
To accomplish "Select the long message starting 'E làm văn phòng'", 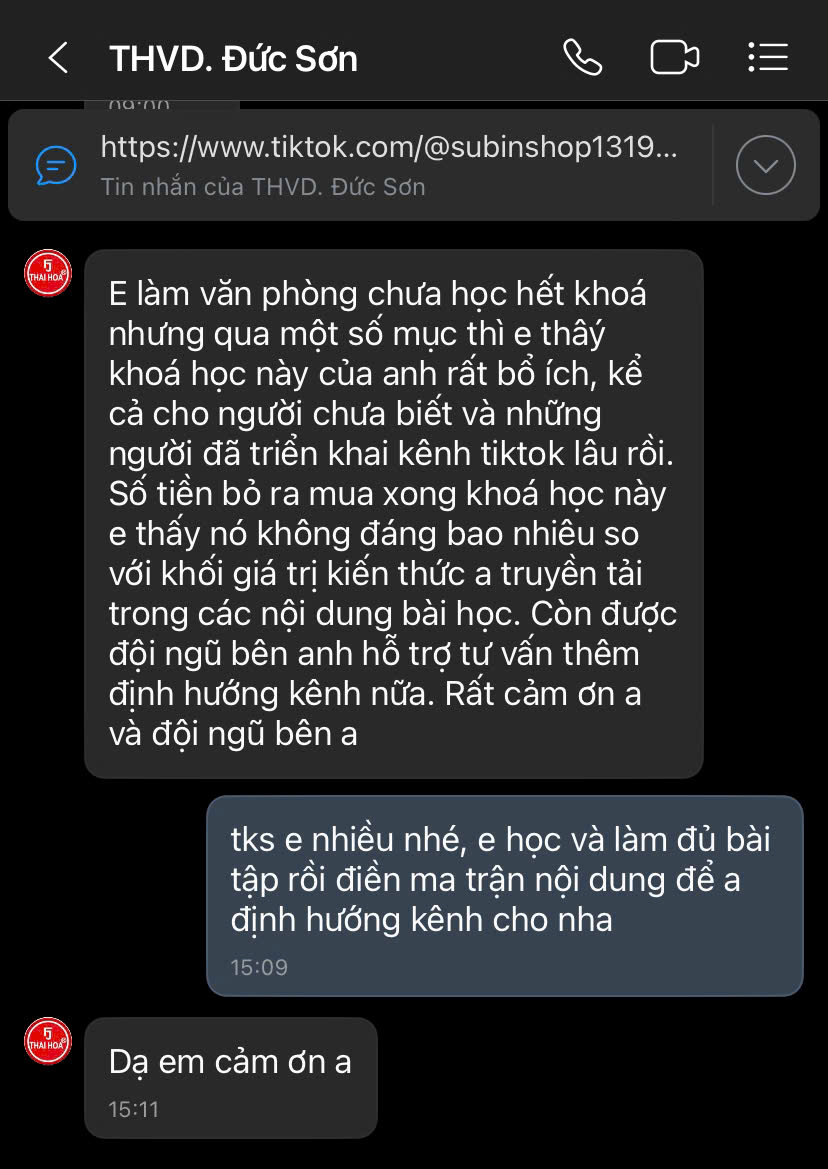I will click(394, 514).
